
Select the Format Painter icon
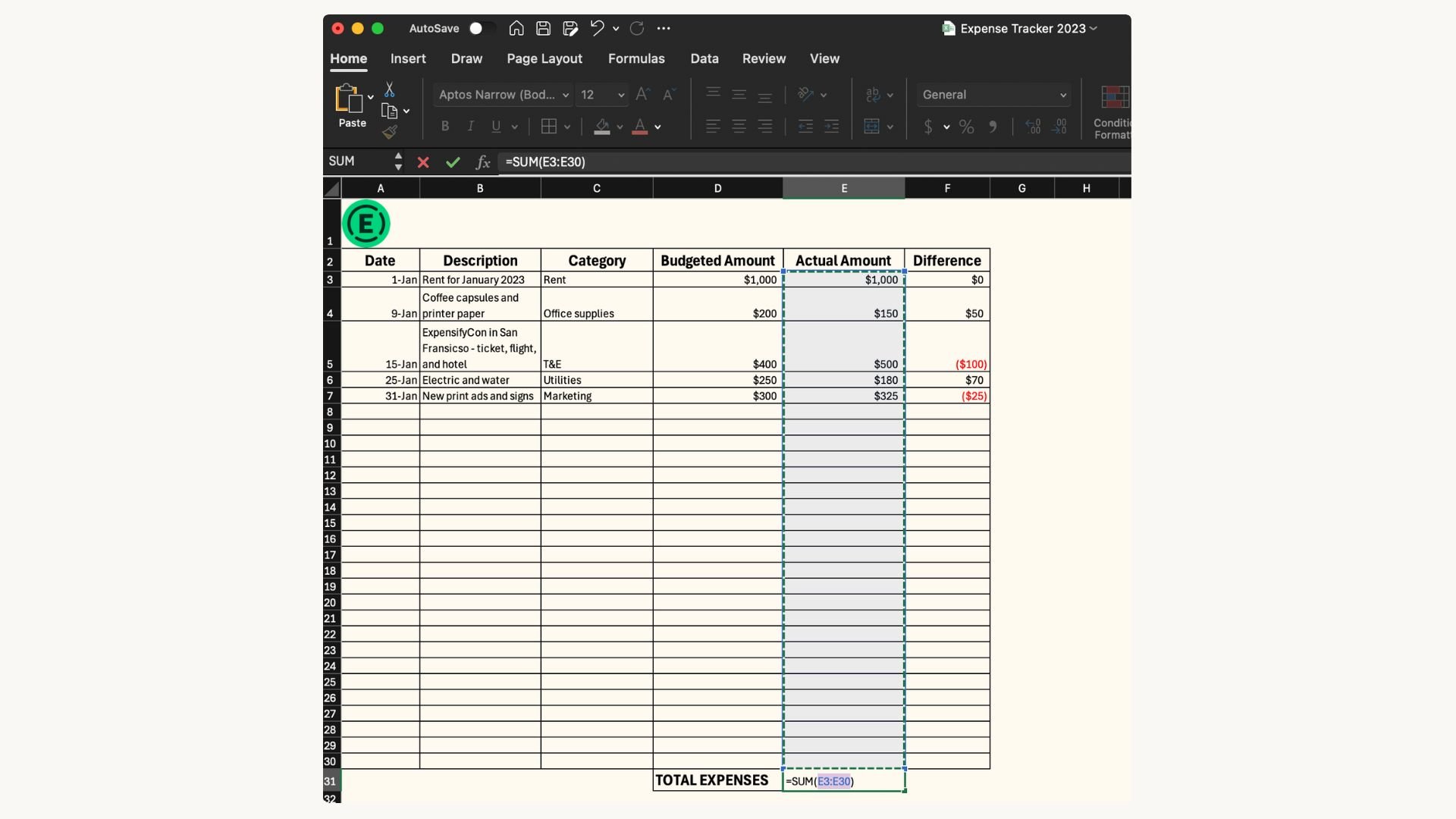tap(391, 131)
